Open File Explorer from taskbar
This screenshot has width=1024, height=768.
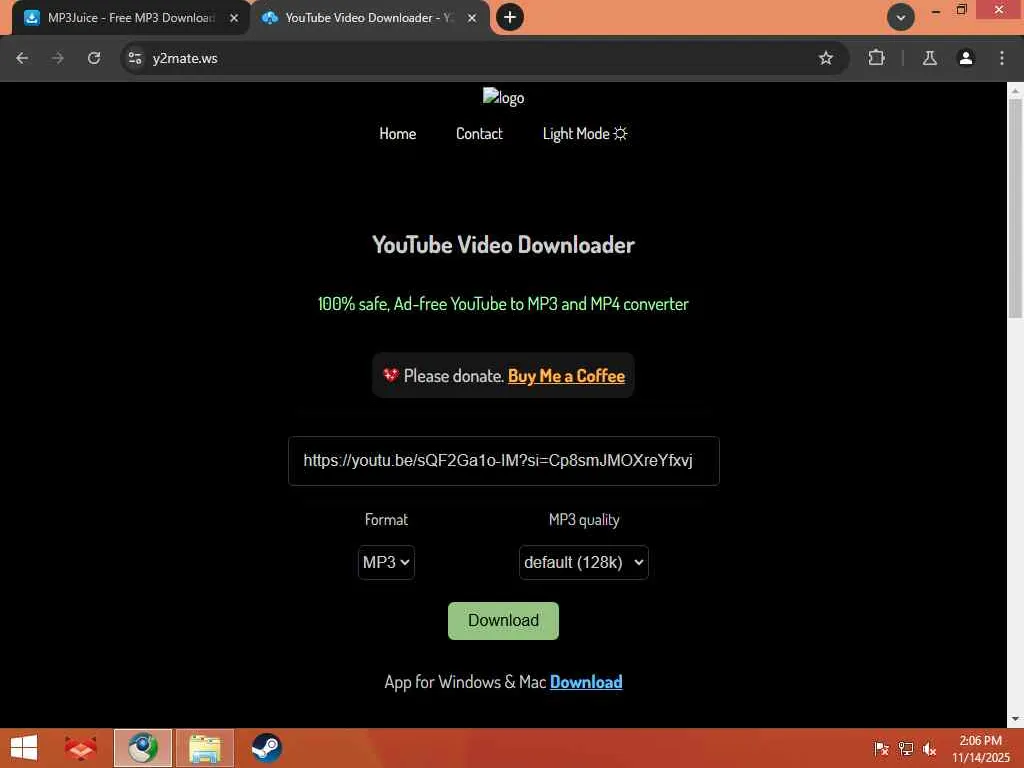204,748
